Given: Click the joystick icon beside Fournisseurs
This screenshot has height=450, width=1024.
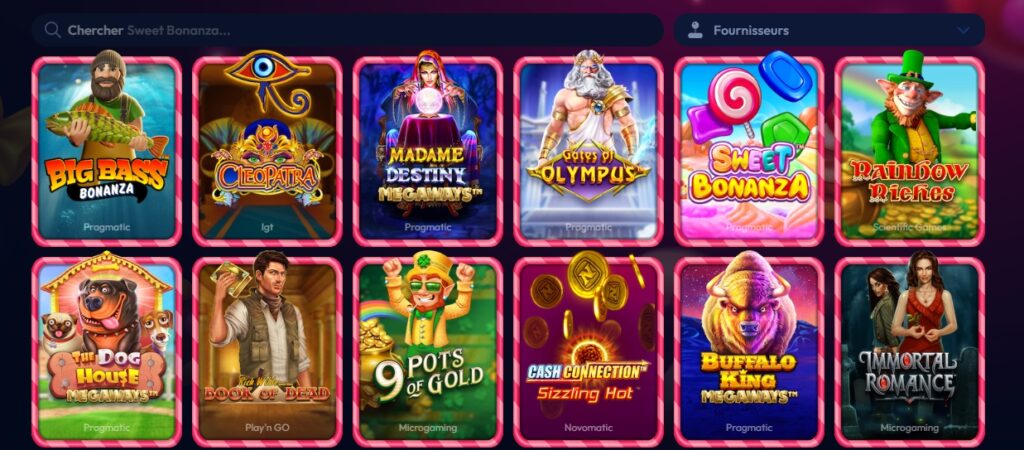Looking at the screenshot, I should [x=696, y=30].
